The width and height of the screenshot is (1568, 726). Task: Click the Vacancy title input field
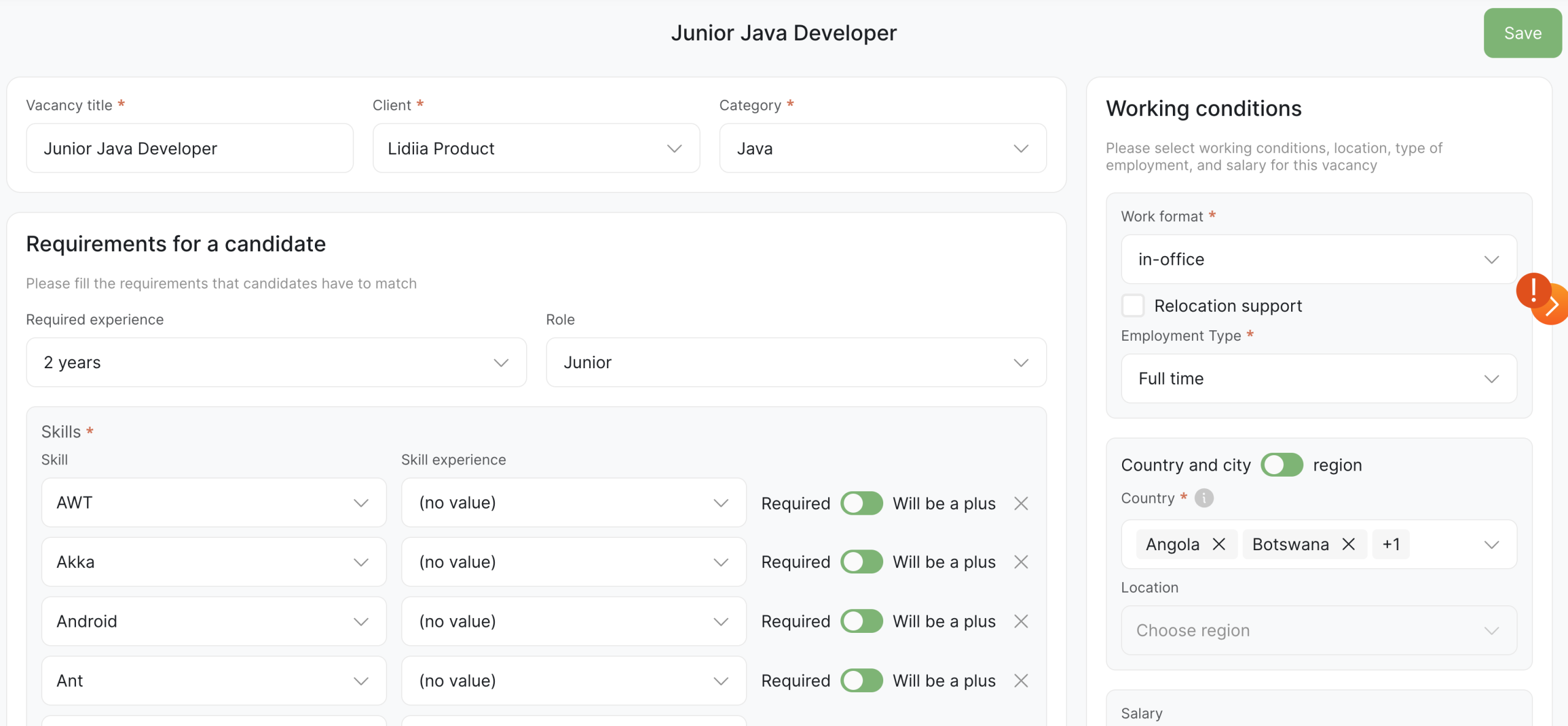[189, 148]
